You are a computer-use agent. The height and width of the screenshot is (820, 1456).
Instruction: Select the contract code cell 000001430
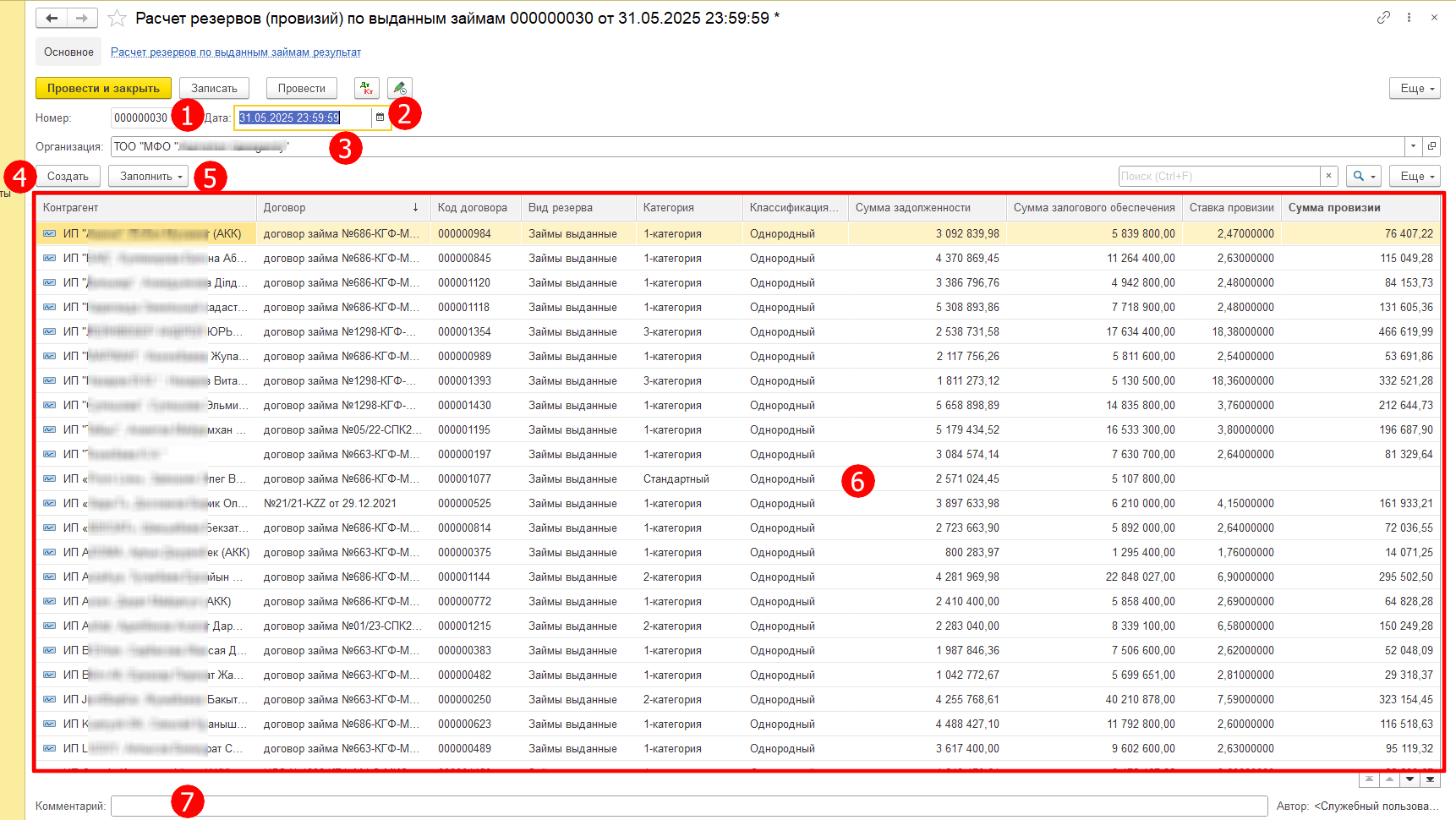tap(475, 405)
